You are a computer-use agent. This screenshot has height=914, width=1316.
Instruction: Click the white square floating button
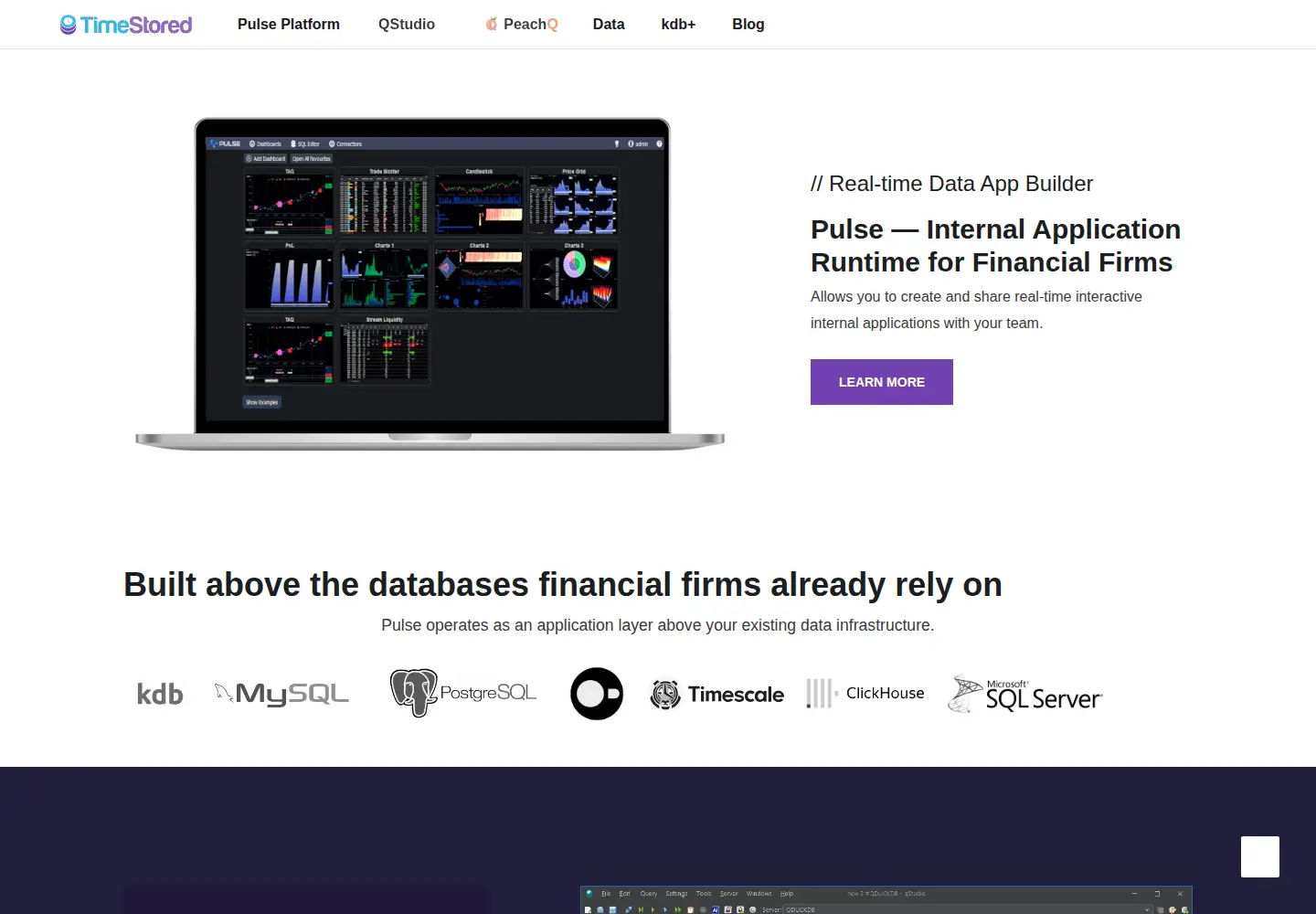(x=1260, y=856)
